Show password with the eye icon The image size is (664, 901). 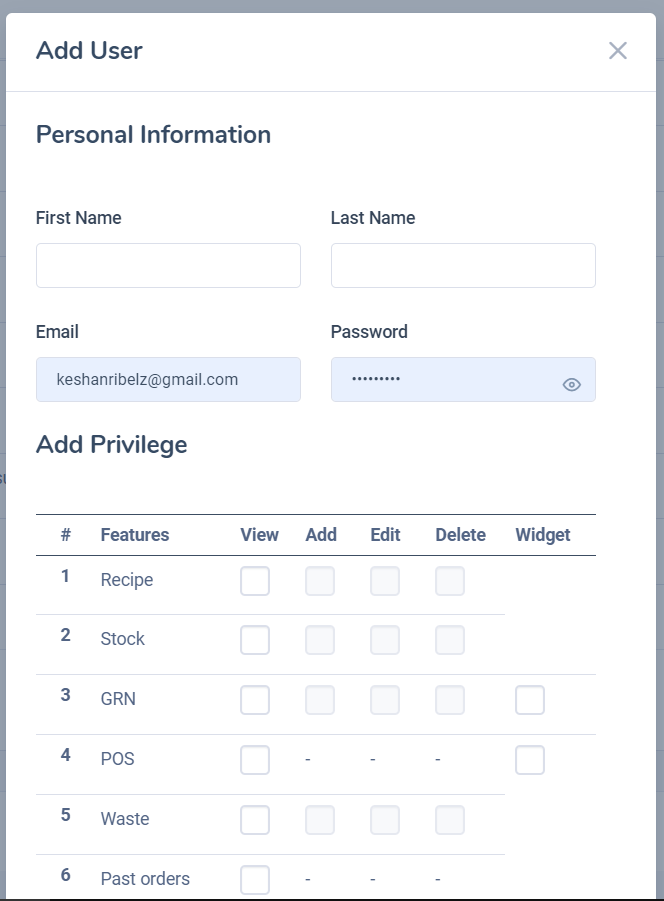click(571, 384)
